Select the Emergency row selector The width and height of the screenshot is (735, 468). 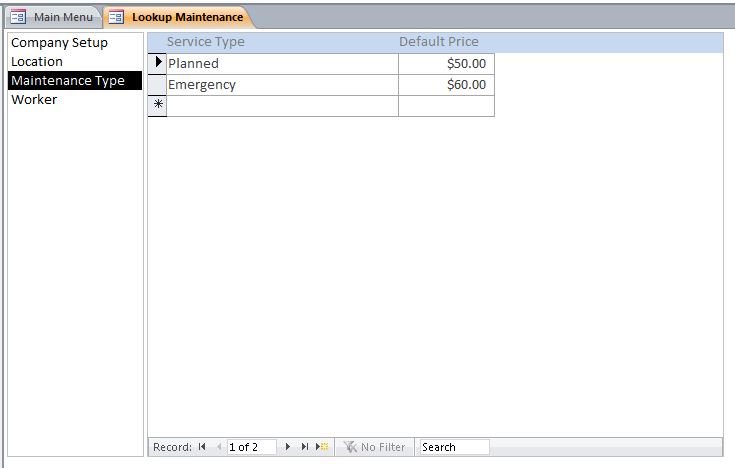pyautogui.click(x=157, y=85)
